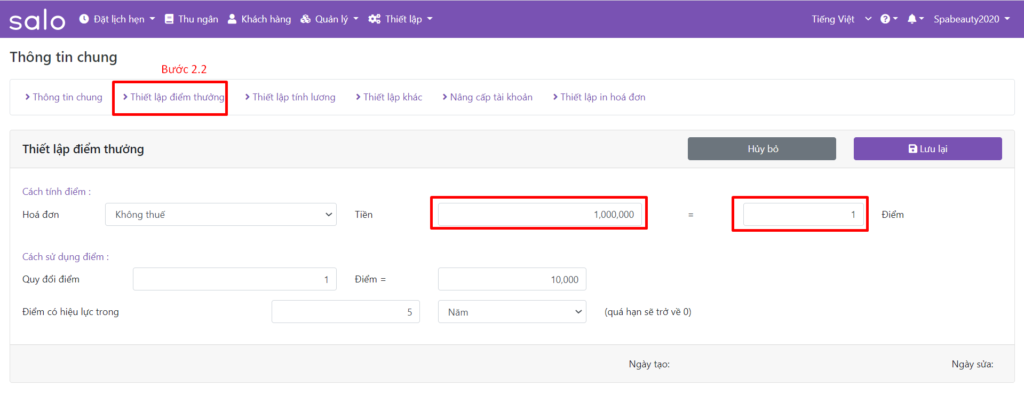Image resolution: width=1024 pixels, height=401 pixels.
Task: Open the Thiết lập settings menu
Action: (x=400, y=19)
